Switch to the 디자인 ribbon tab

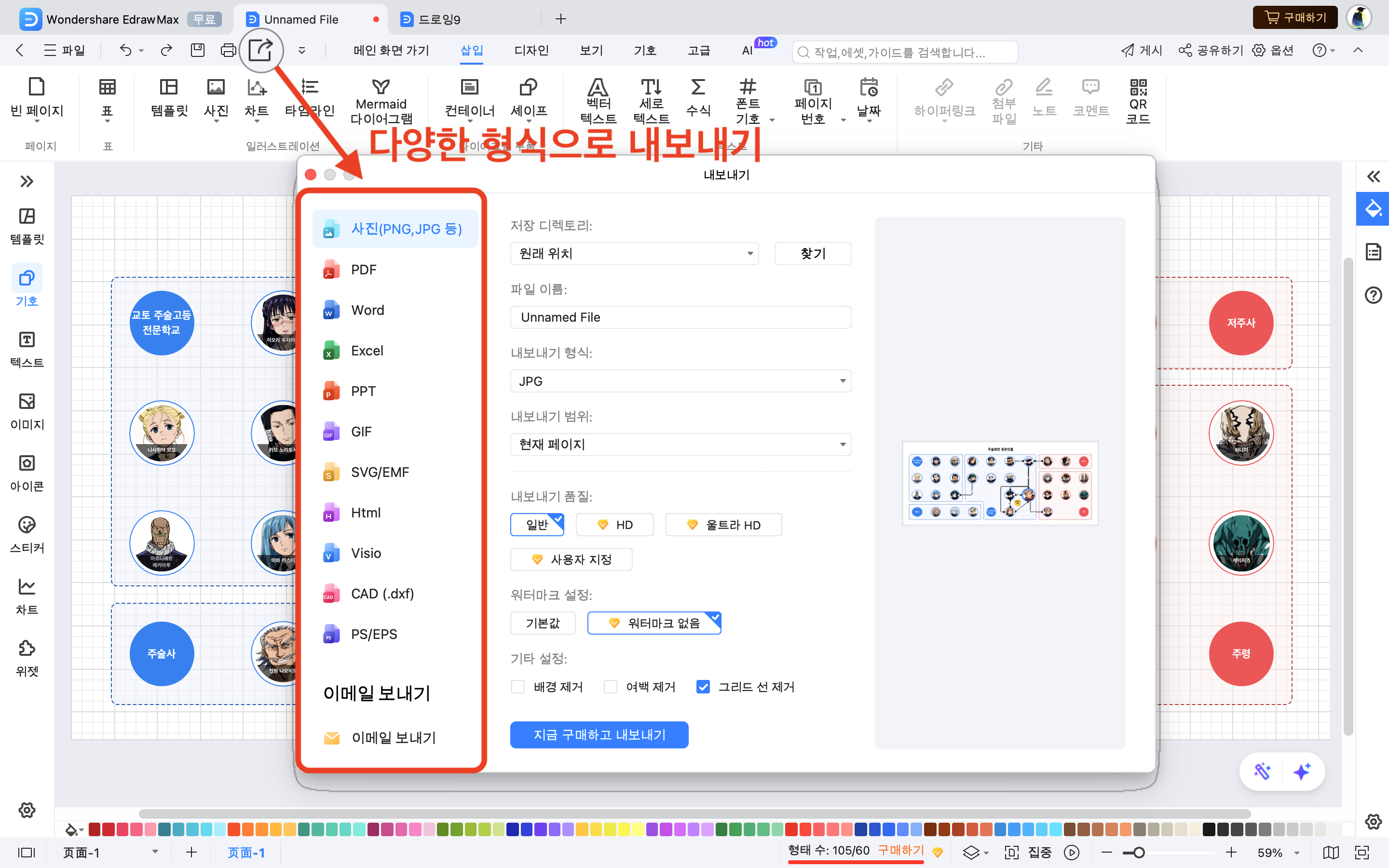pos(531,51)
